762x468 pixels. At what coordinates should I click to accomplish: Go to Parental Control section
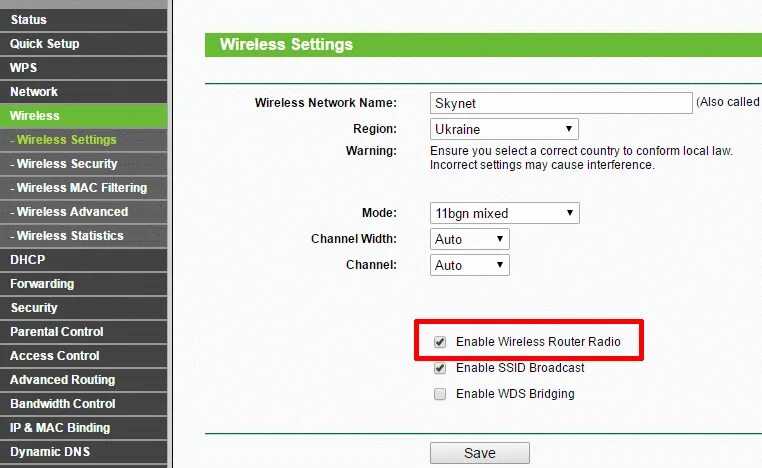click(x=84, y=332)
